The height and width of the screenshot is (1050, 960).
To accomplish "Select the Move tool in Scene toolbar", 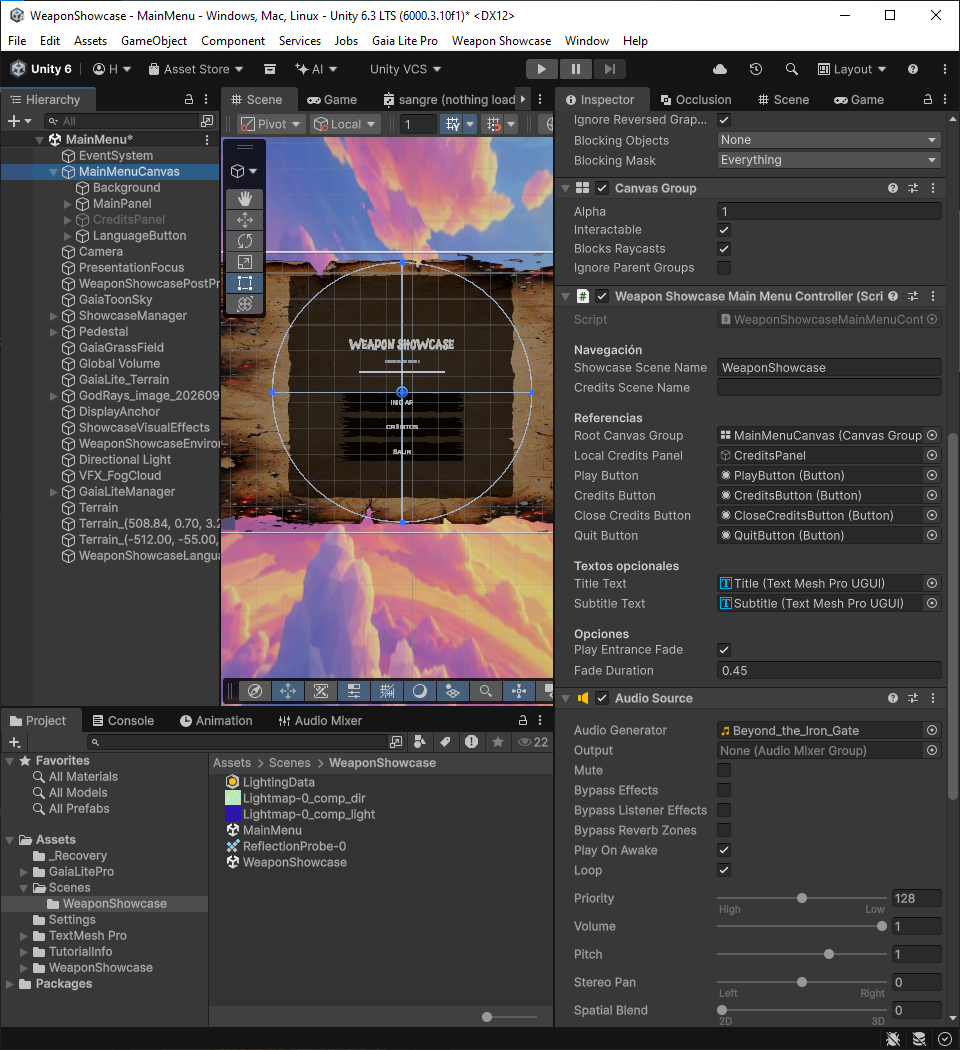I will point(245,220).
